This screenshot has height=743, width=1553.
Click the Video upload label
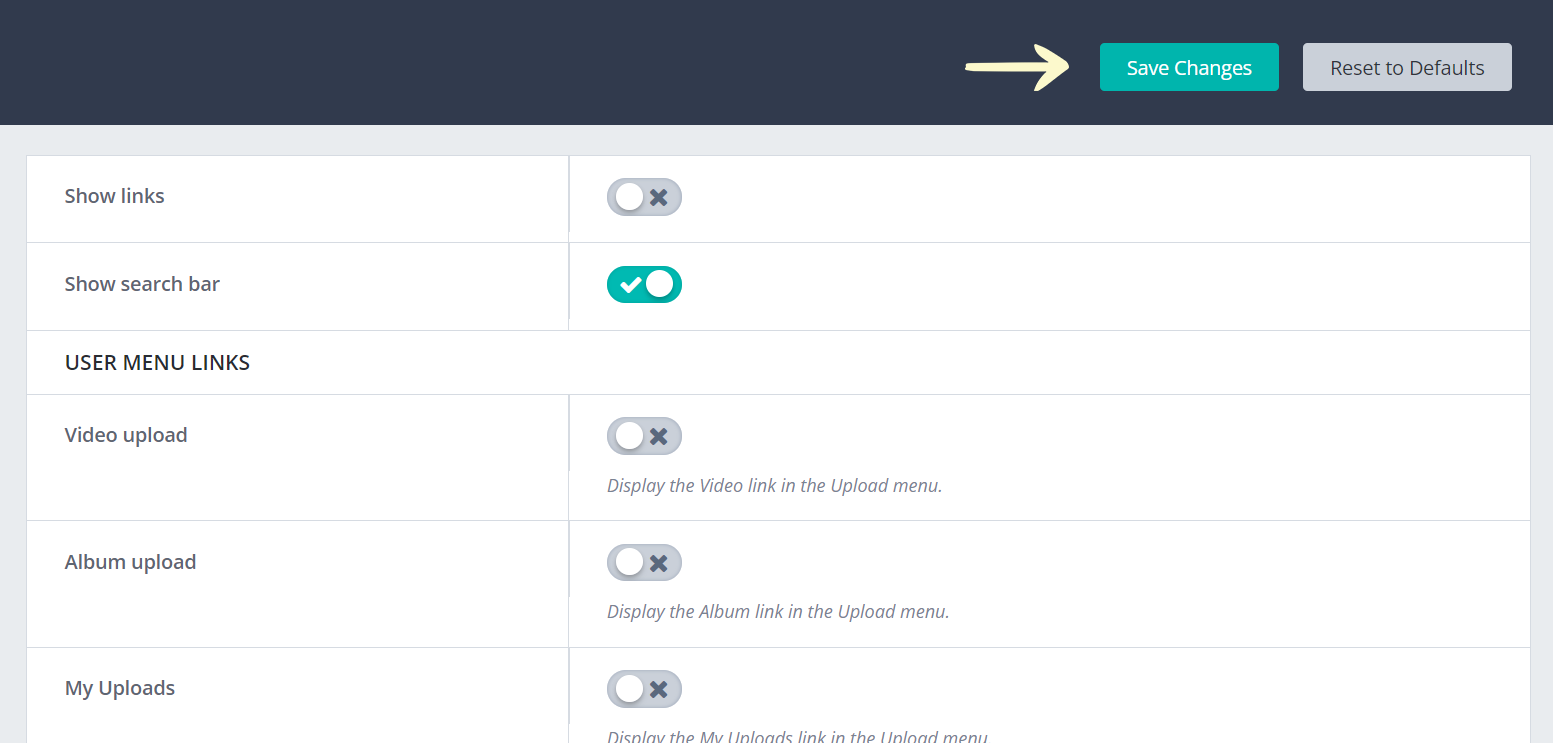coord(126,435)
